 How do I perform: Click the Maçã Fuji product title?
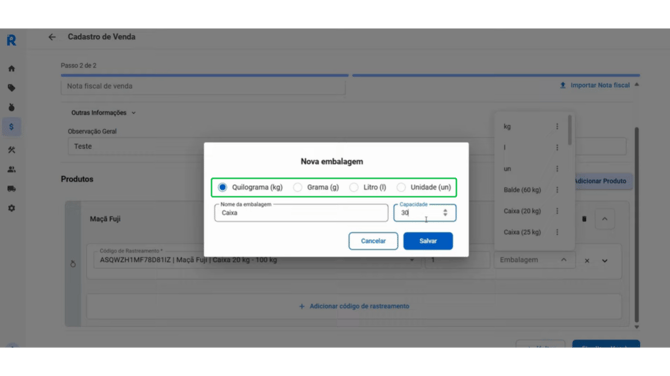coord(105,219)
